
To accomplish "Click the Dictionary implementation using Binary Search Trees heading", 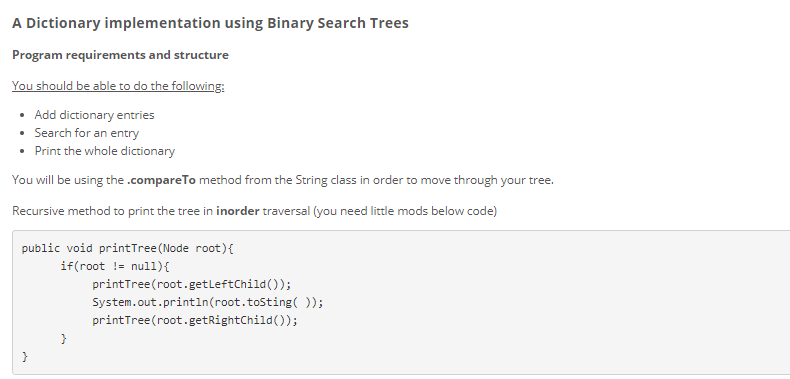I will 210,23.
